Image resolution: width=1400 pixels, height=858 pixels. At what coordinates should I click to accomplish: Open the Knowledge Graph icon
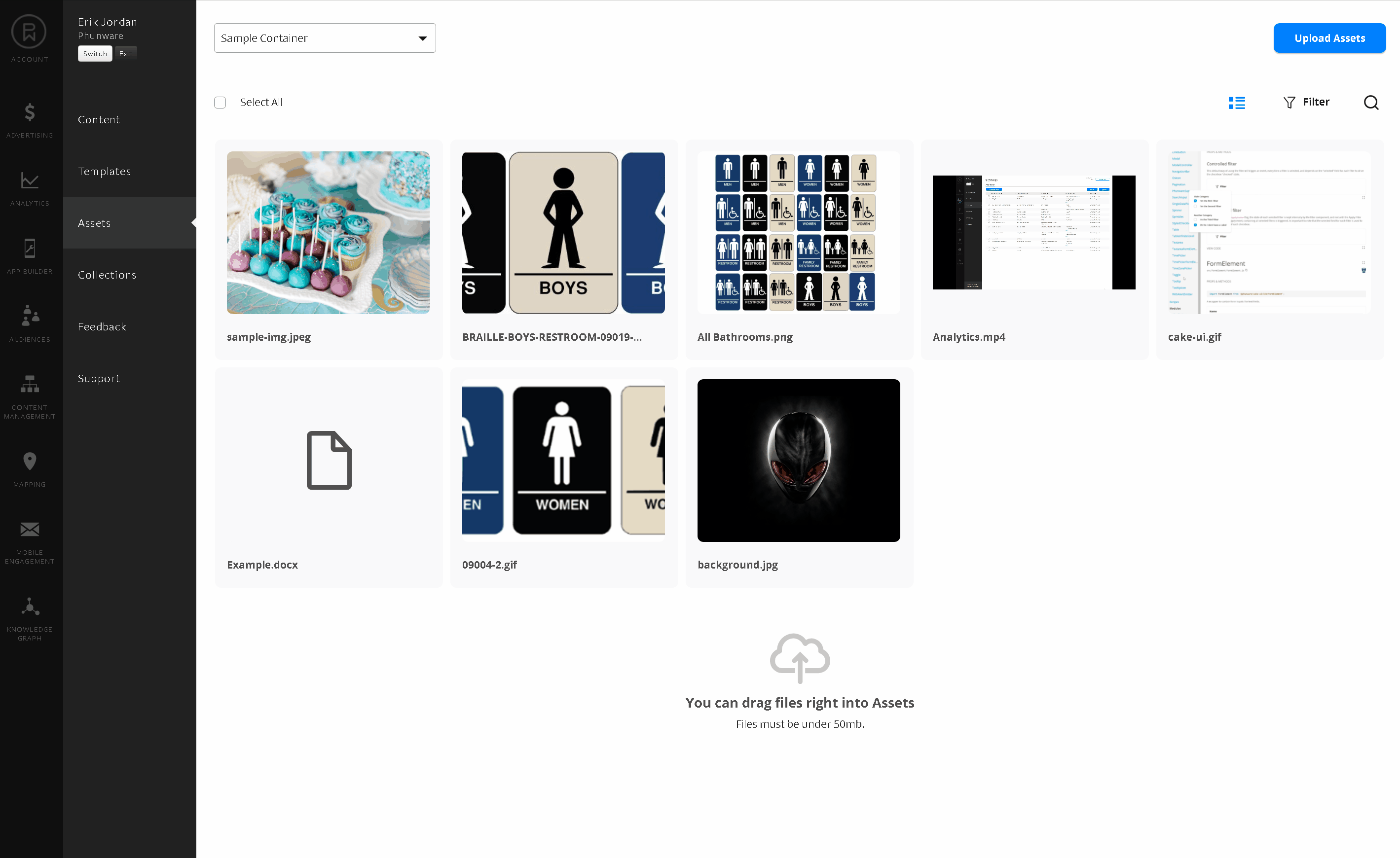click(x=30, y=607)
